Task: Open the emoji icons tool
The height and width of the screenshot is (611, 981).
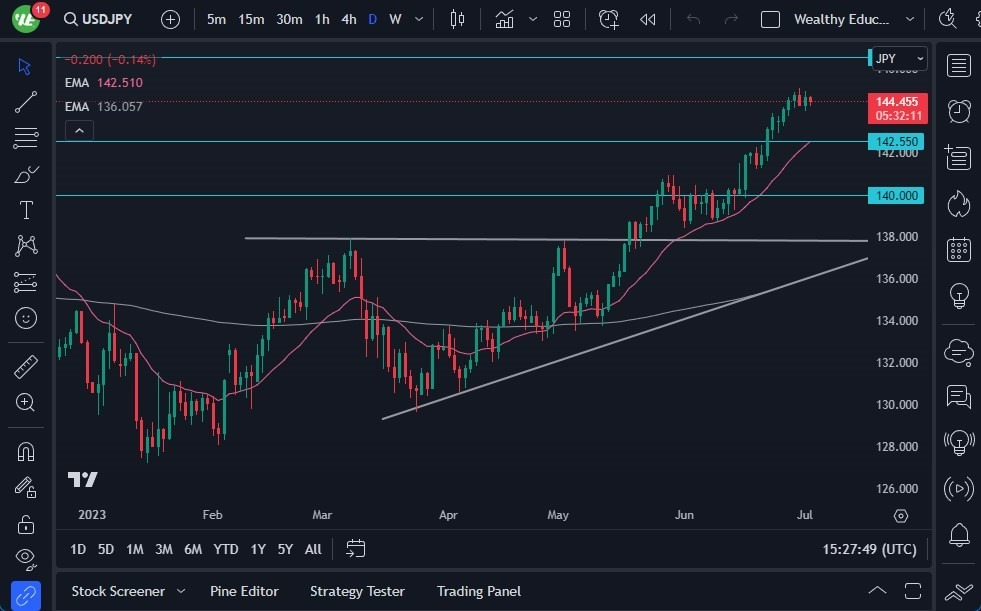Action: coord(26,318)
